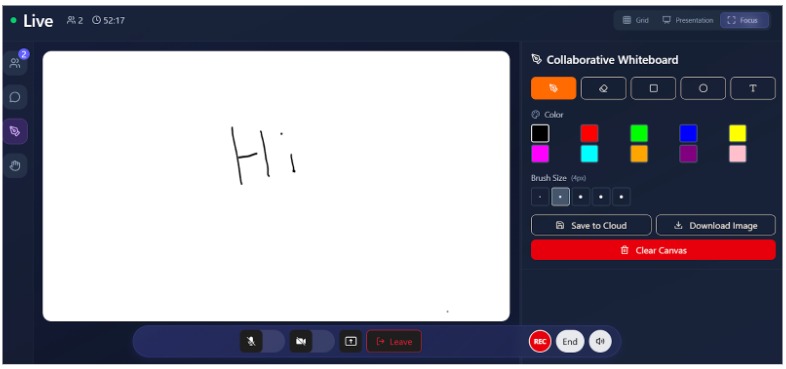Switch to Presentation view
786x369 pixels.
[x=688, y=21]
